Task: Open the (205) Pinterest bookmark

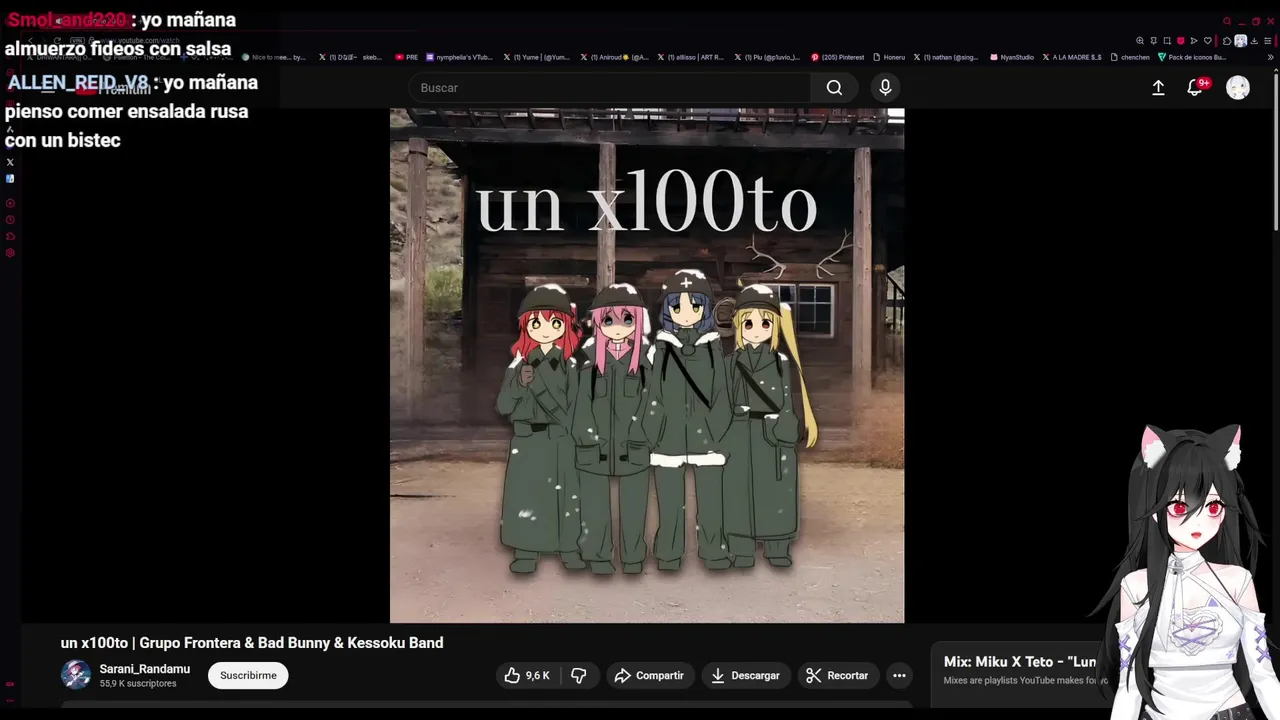Action: coord(838,57)
